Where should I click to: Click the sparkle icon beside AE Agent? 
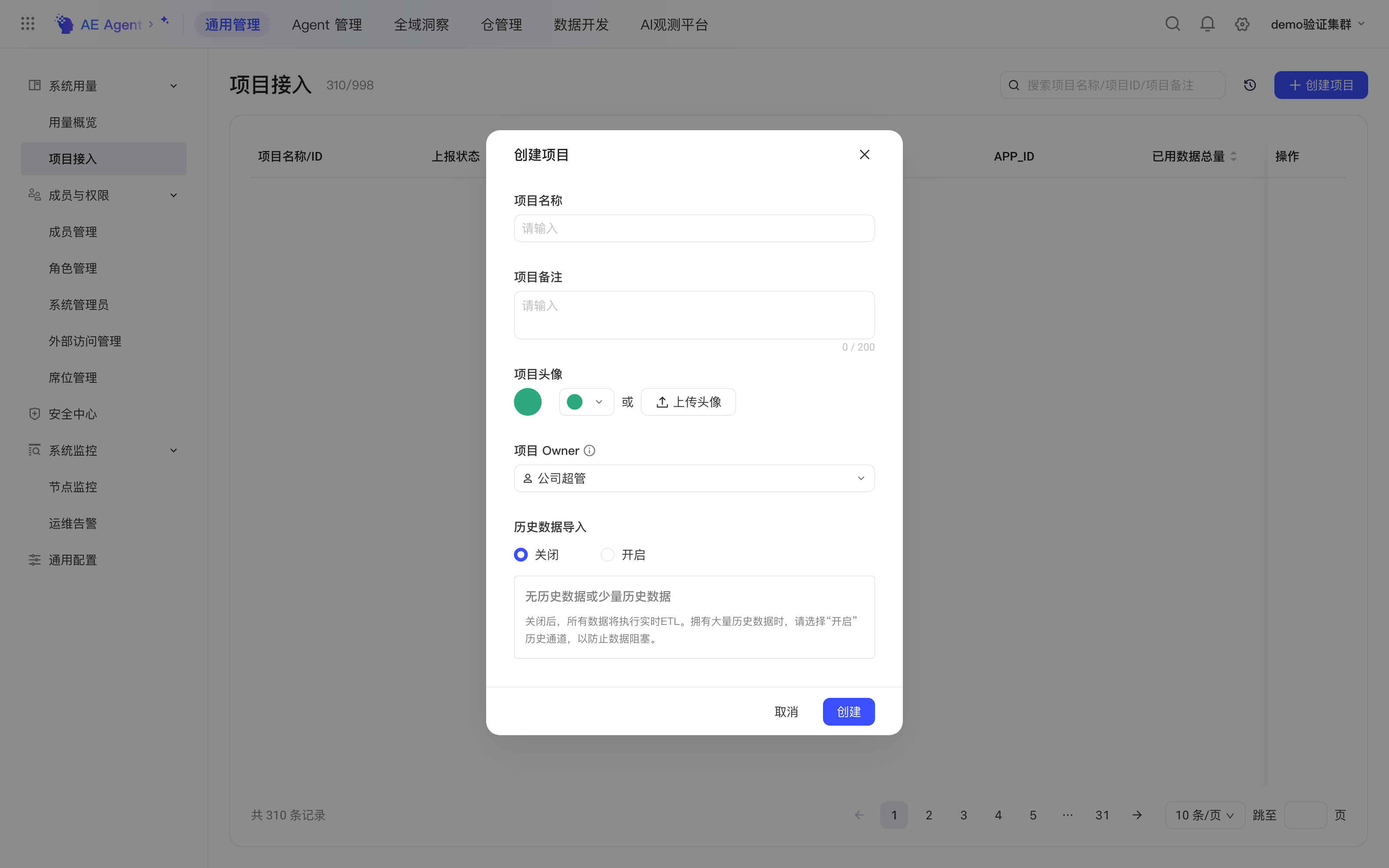(165, 20)
